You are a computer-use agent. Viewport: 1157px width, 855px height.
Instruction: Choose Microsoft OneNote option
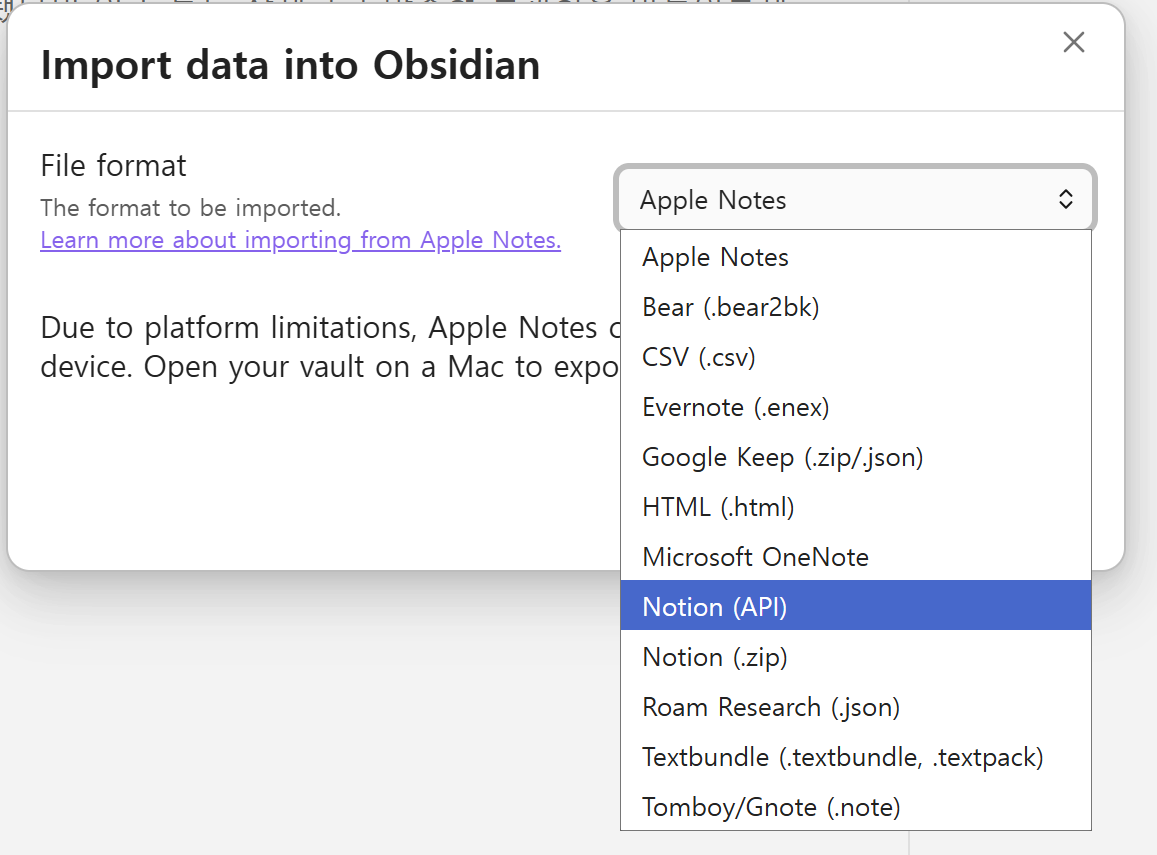pos(855,557)
